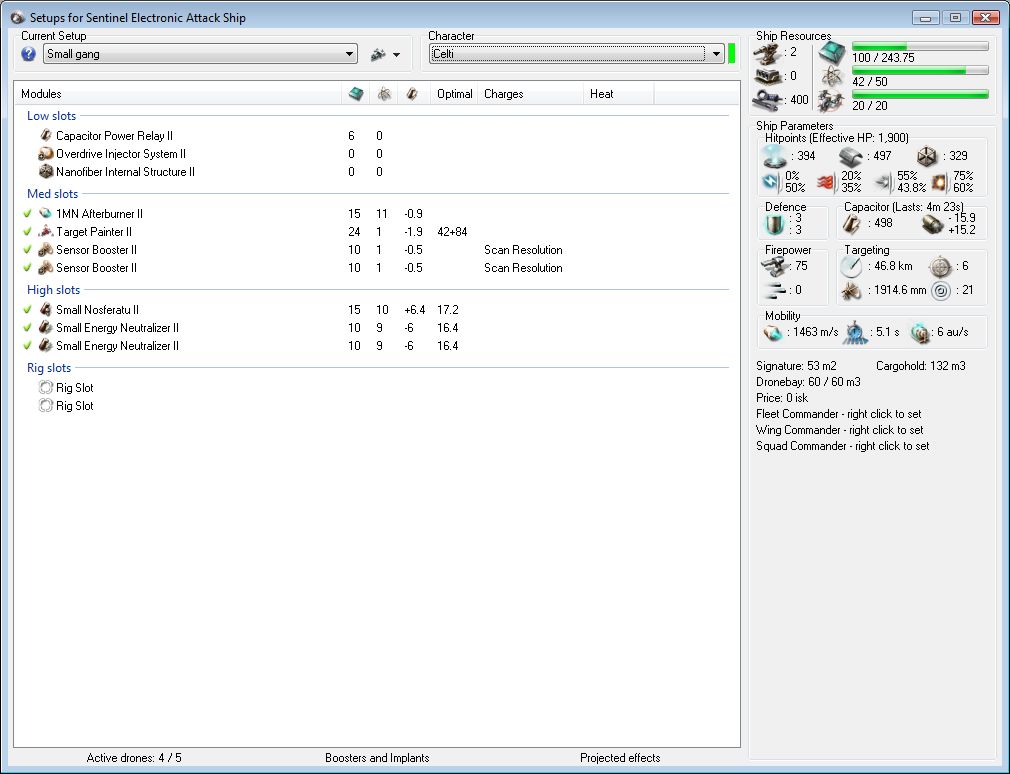
Task: Click the capacitor column header icon
Action: 412,94
